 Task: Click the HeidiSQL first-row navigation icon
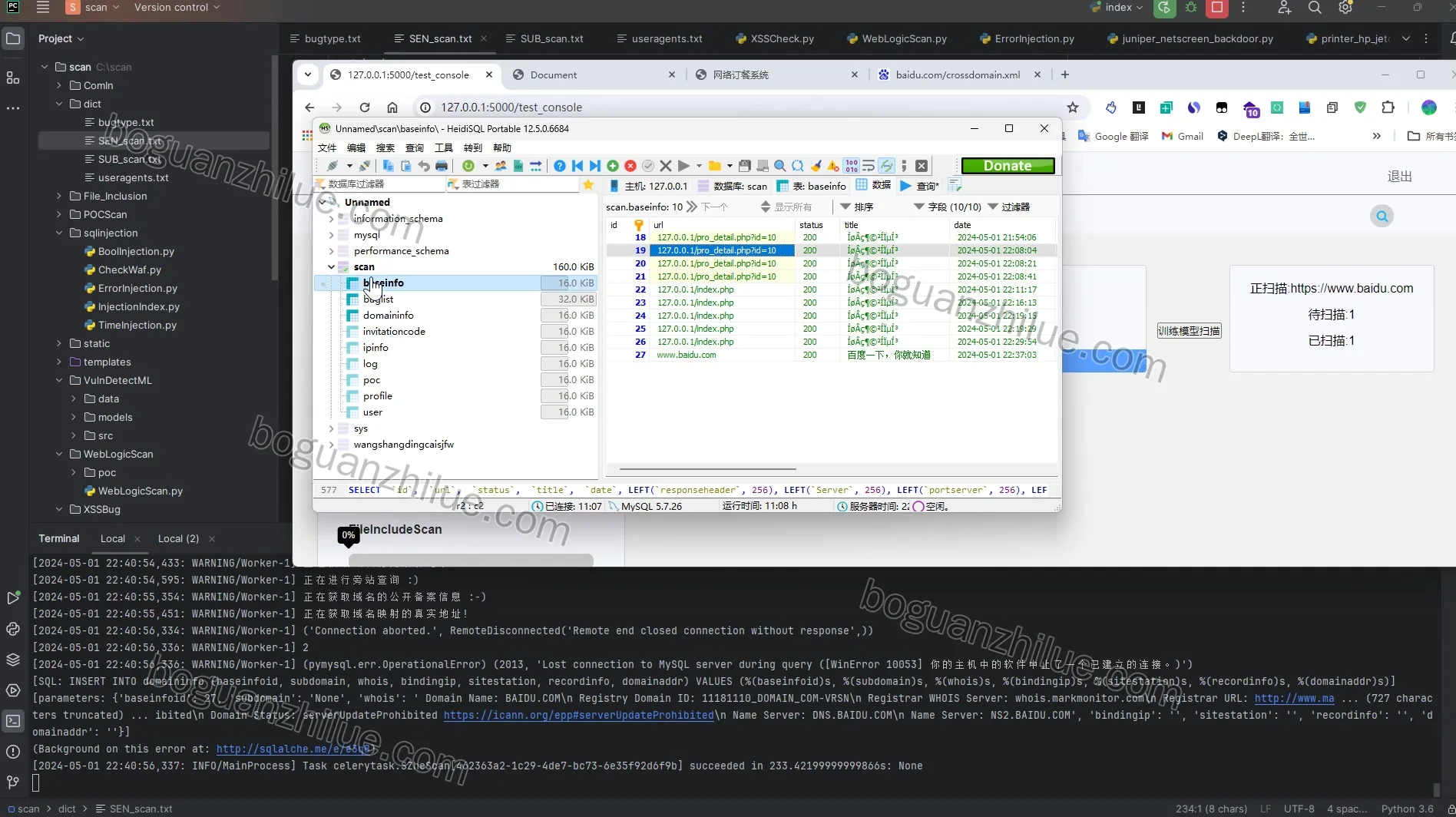577,166
